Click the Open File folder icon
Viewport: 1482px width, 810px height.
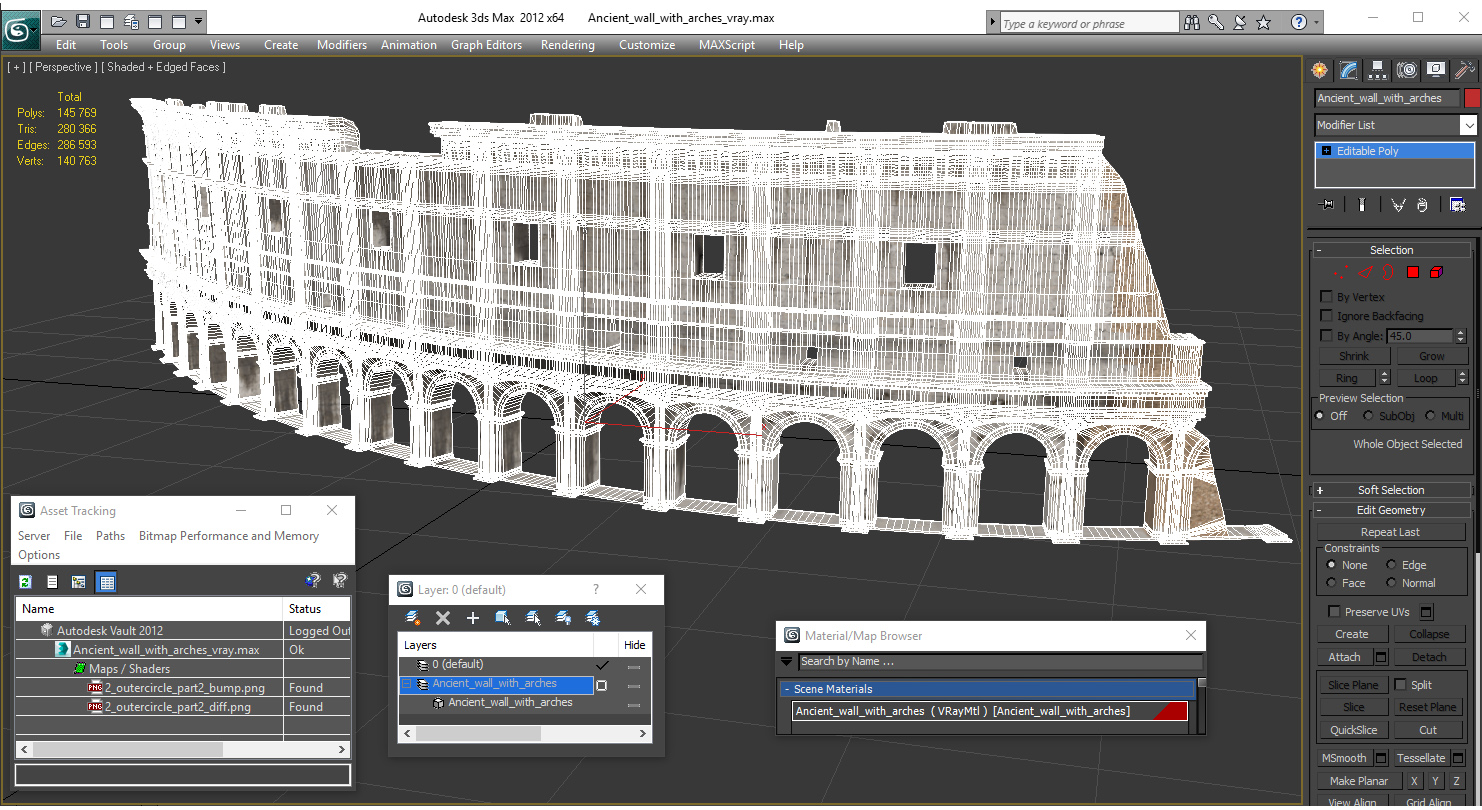click(x=59, y=21)
